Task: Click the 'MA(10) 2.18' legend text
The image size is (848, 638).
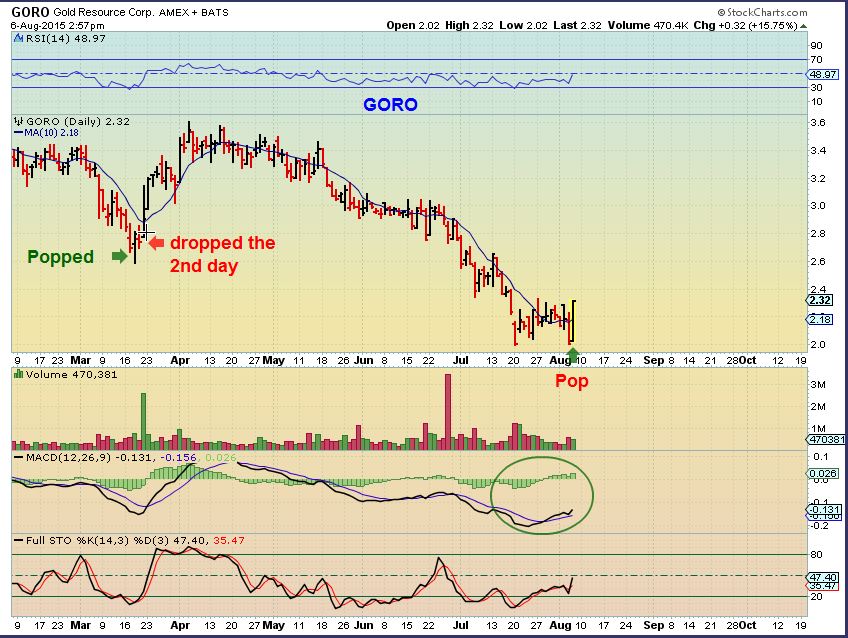Action: (51, 133)
